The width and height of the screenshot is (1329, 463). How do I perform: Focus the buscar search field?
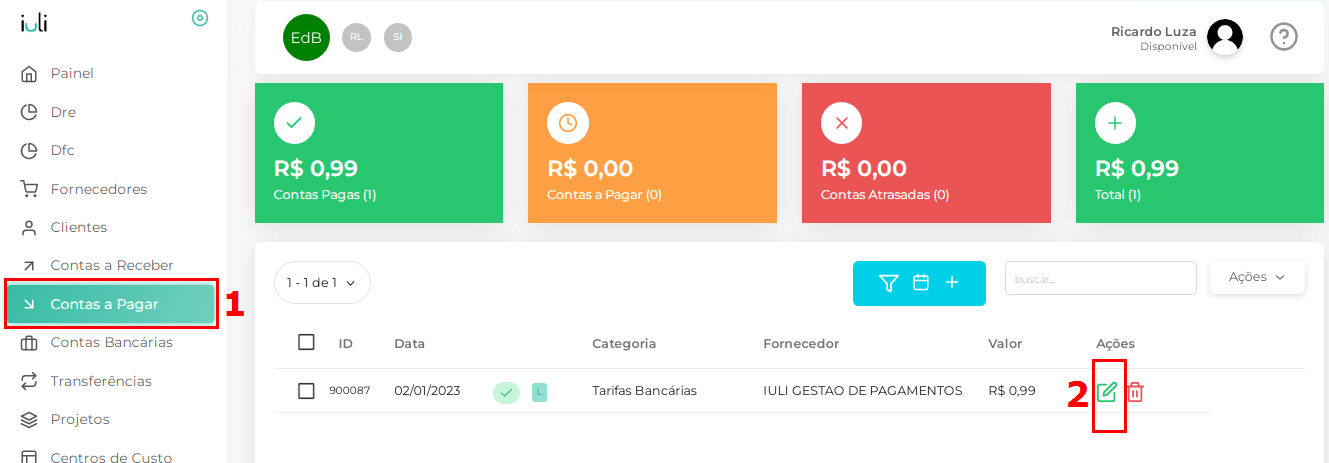pos(1101,278)
